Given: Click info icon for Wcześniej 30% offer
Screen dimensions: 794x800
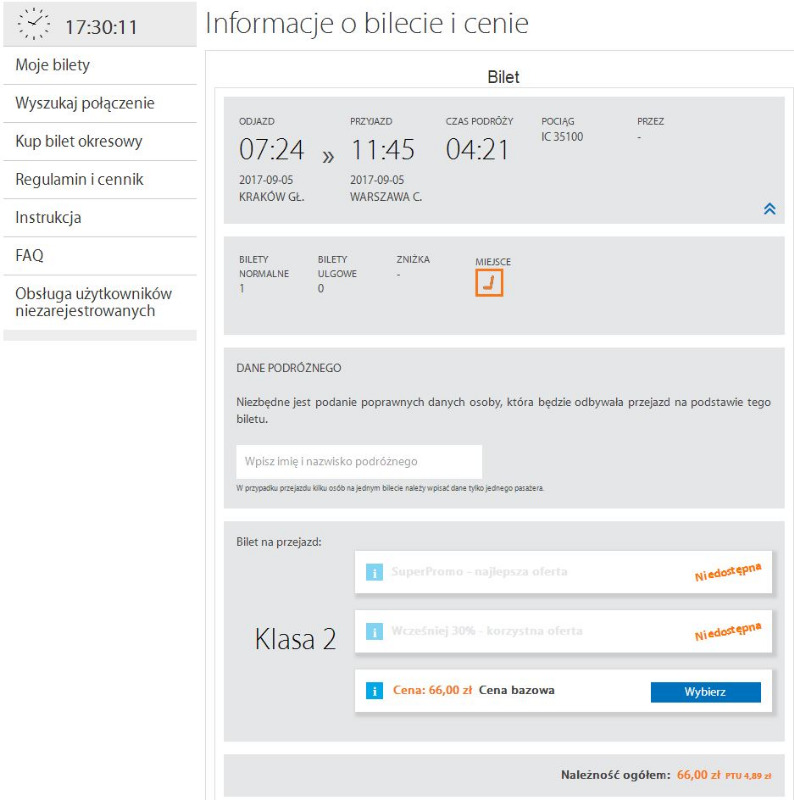Looking at the screenshot, I should click(x=375, y=632).
